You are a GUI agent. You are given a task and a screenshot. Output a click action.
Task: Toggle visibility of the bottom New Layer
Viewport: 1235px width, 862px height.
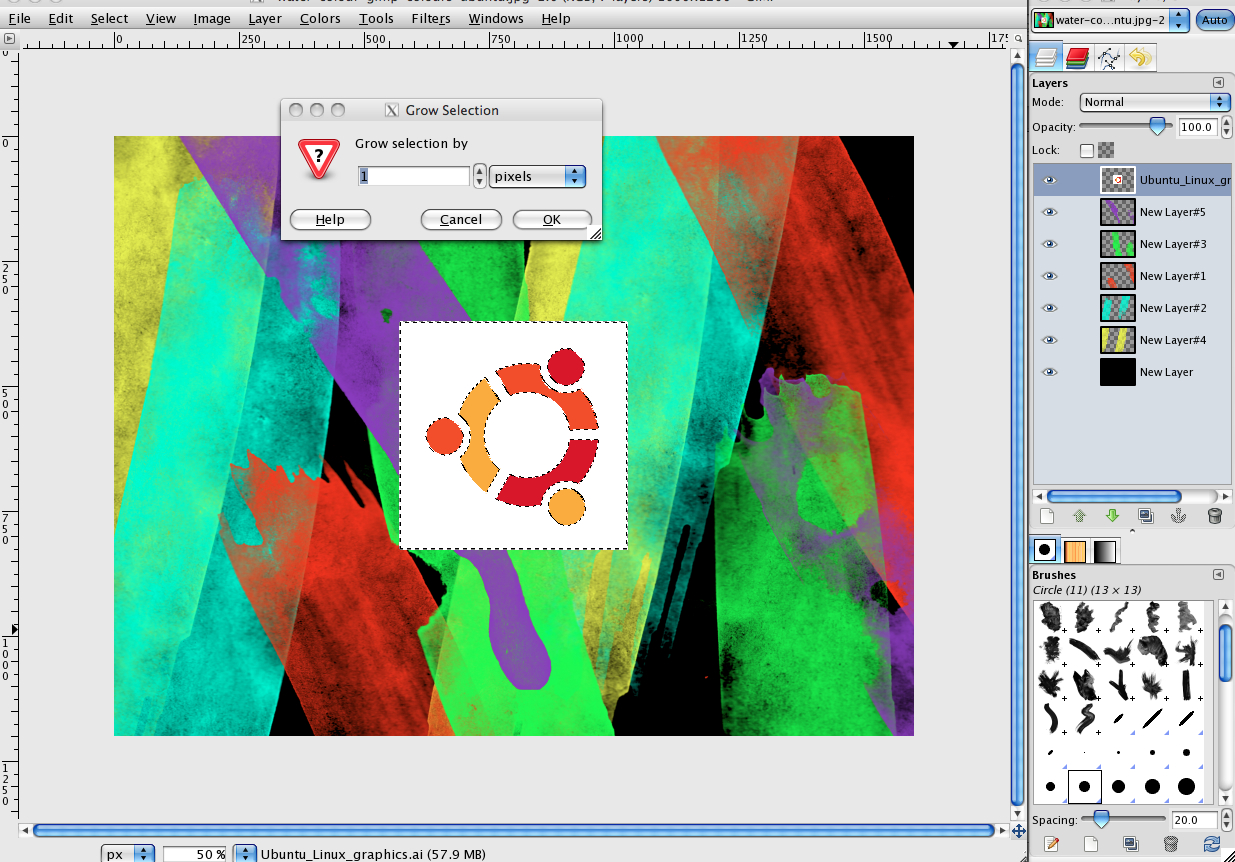click(1049, 372)
